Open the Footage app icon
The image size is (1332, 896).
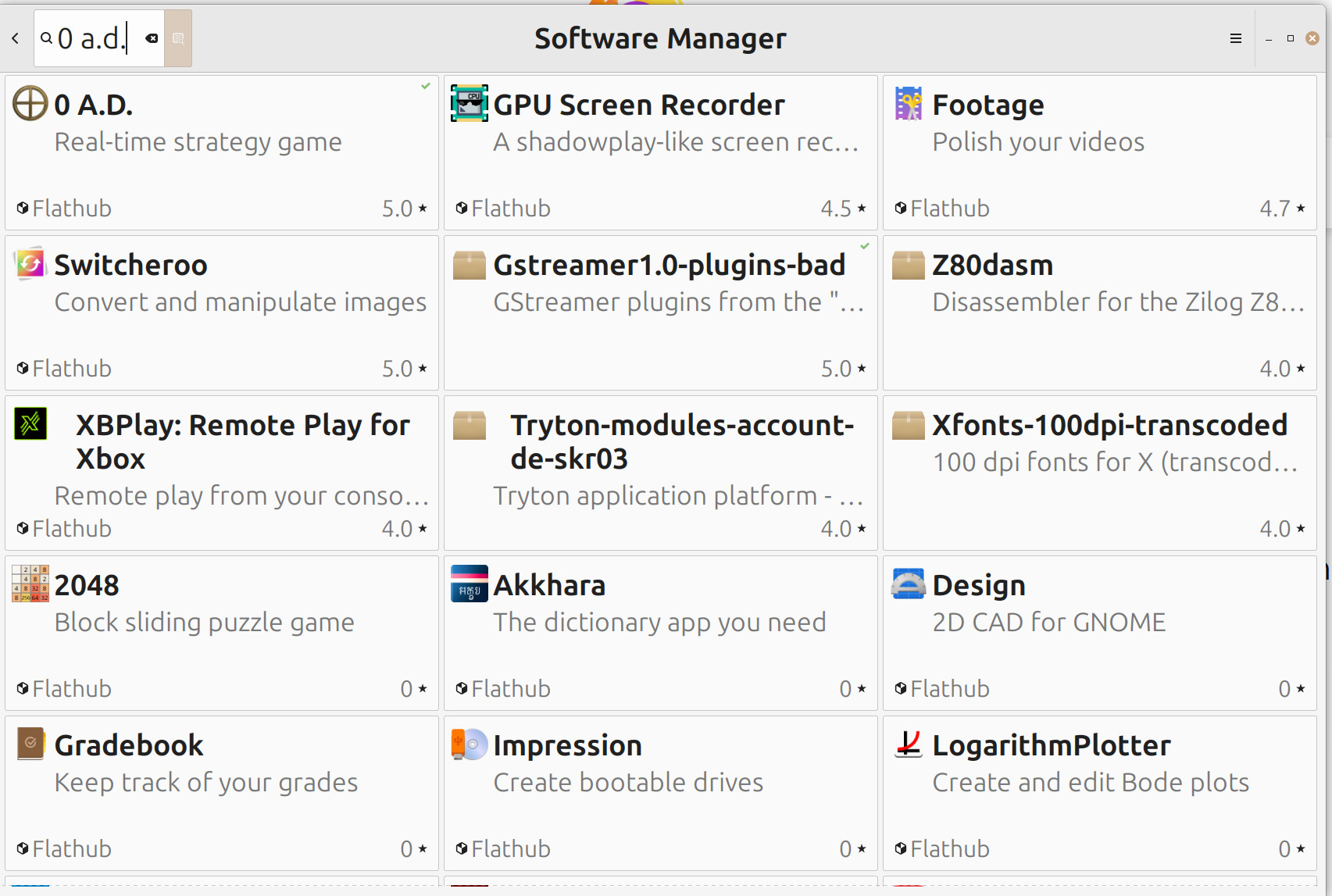(x=909, y=104)
